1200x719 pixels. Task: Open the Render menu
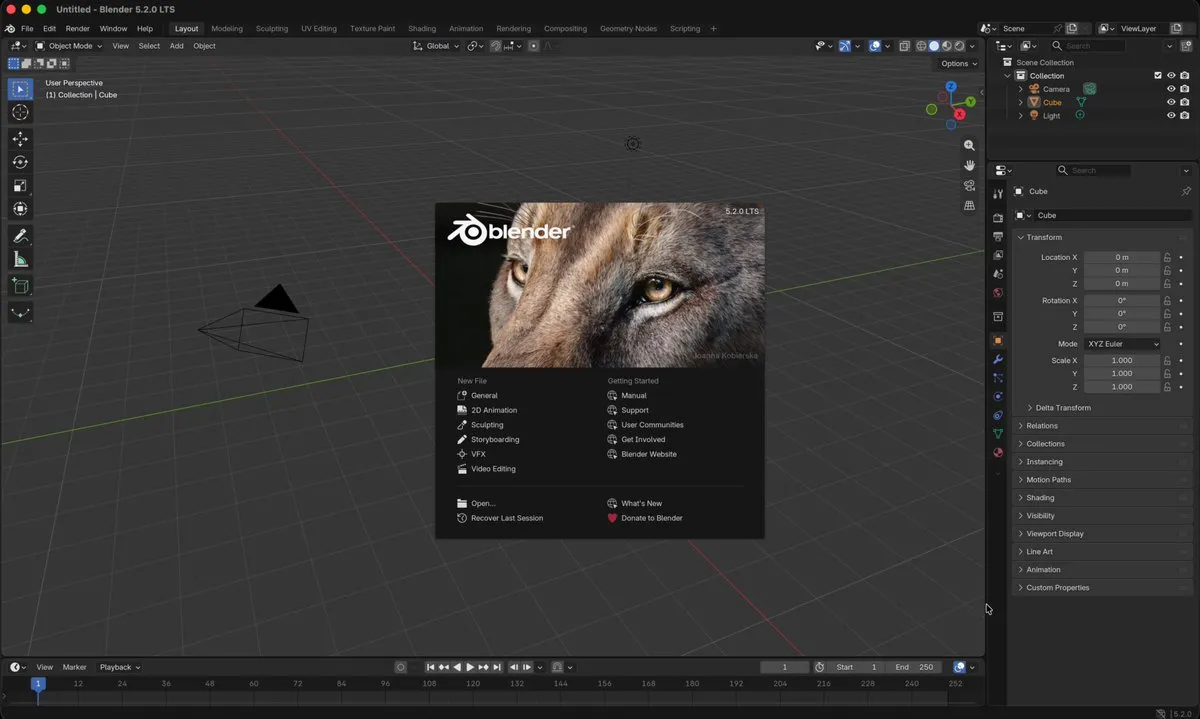click(x=78, y=29)
